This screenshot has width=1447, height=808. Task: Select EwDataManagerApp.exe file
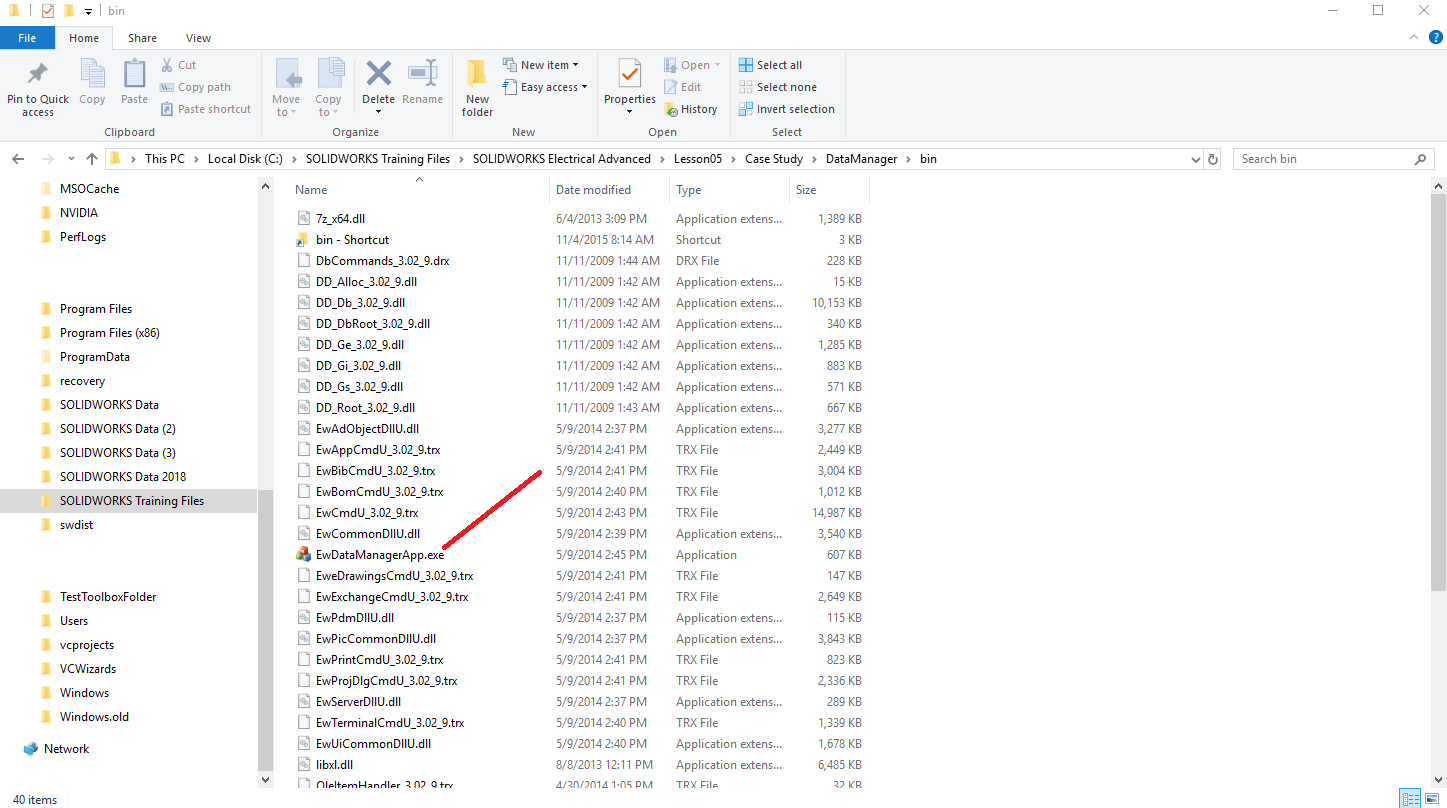(x=380, y=555)
